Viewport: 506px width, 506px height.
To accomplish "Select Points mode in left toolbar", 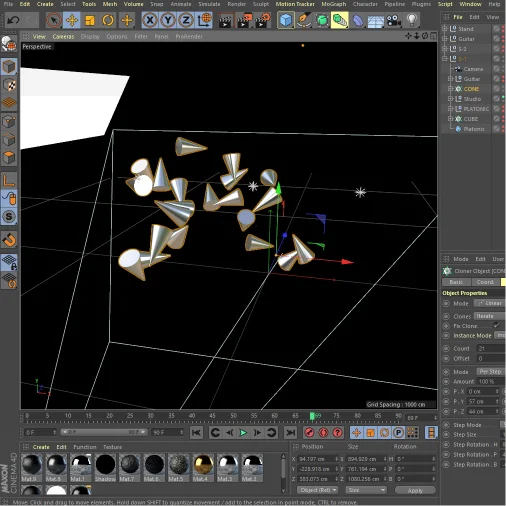I will tap(9, 122).
